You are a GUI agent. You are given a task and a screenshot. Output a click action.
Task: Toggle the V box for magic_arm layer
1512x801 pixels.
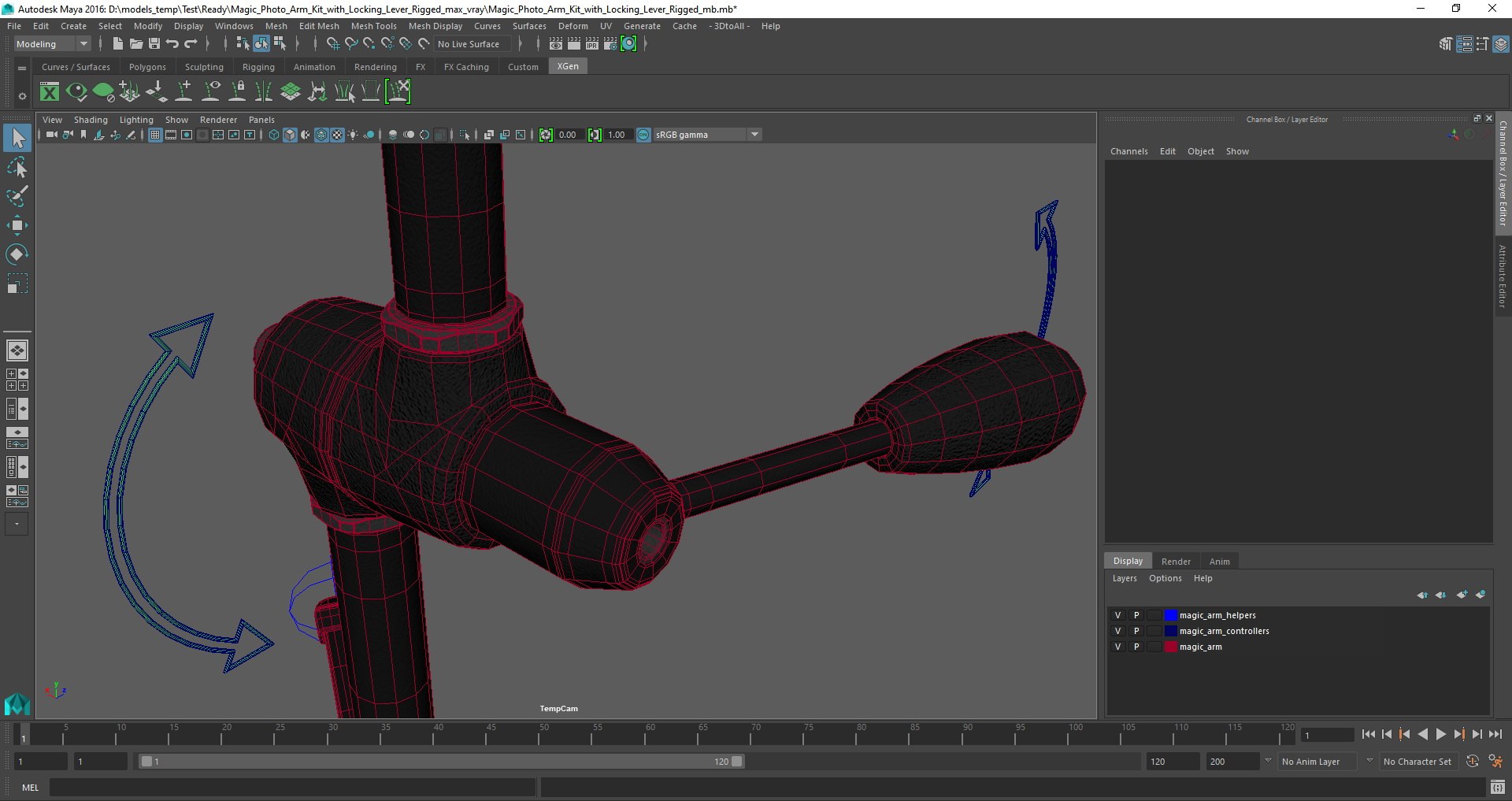(x=1117, y=647)
